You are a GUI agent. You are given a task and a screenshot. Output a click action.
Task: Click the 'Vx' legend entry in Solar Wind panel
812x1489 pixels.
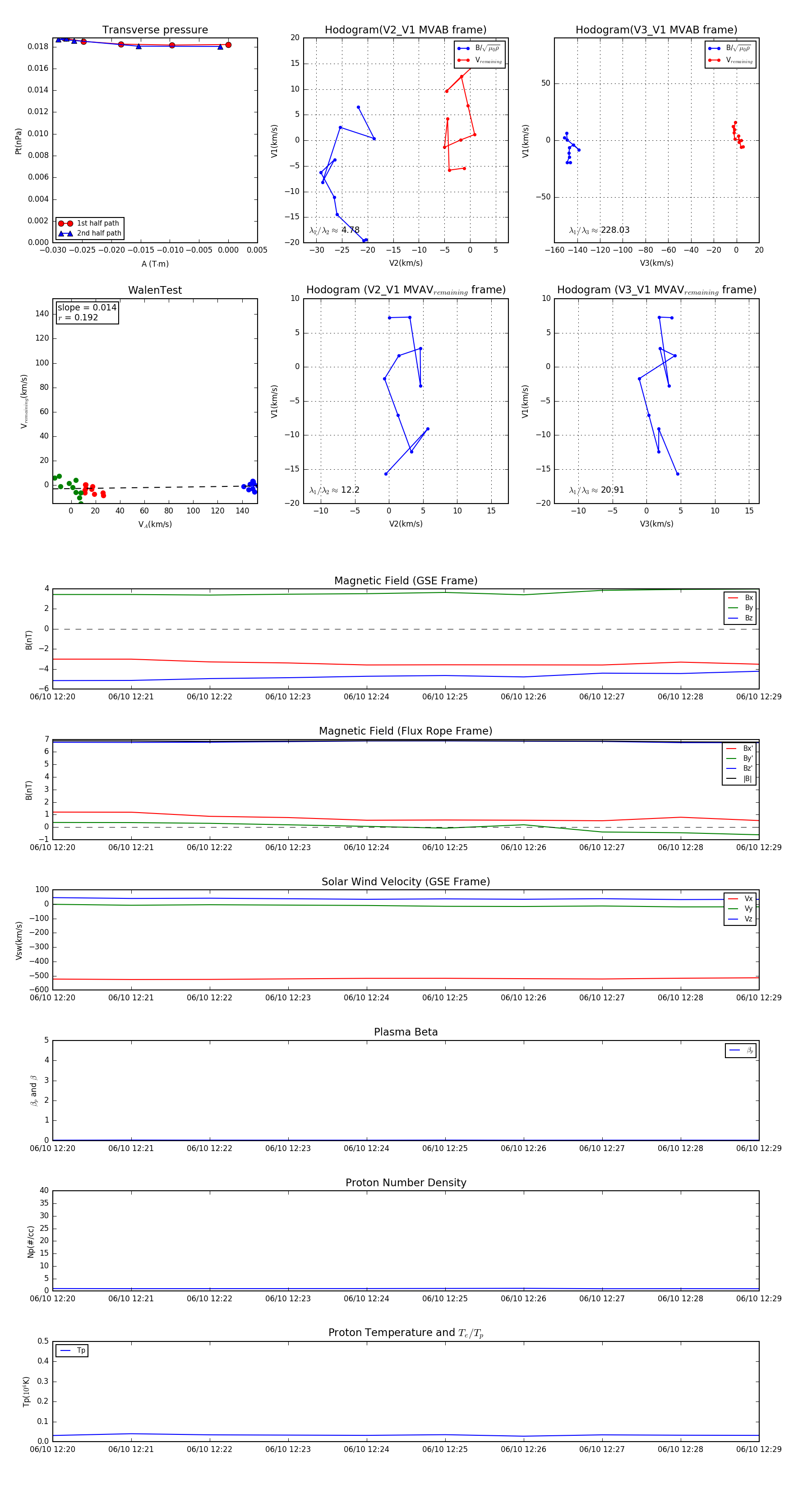(741, 899)
